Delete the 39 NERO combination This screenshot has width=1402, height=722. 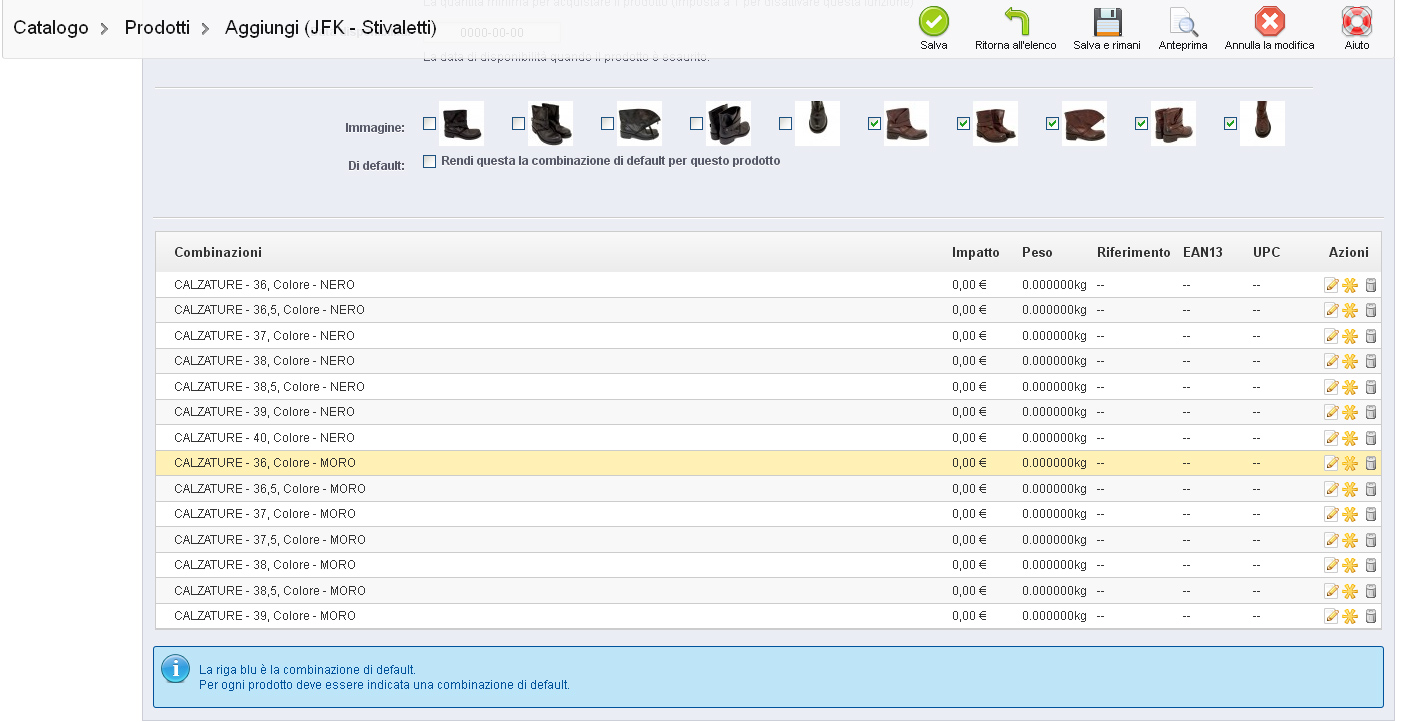(x=1371, y=412)
